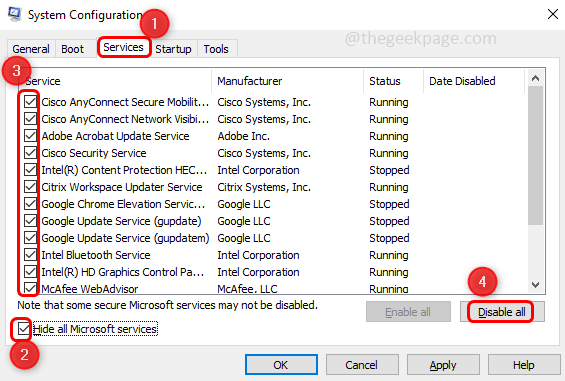Click the scrollbar down arrow
The height and width of the screenshot is (381, 565).
tap(535, 285)
